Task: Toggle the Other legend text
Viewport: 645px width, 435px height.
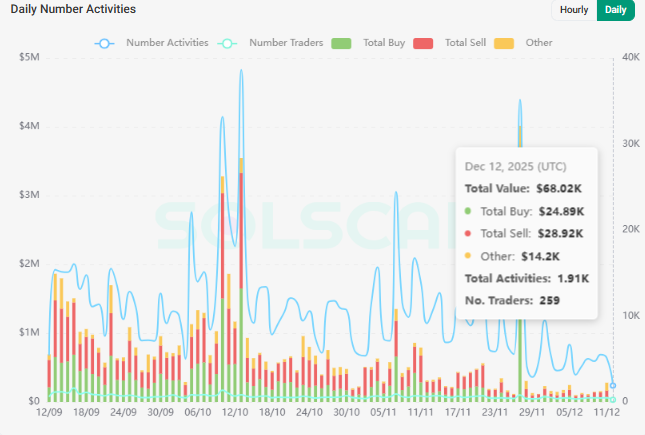Action: coord(538,43)
